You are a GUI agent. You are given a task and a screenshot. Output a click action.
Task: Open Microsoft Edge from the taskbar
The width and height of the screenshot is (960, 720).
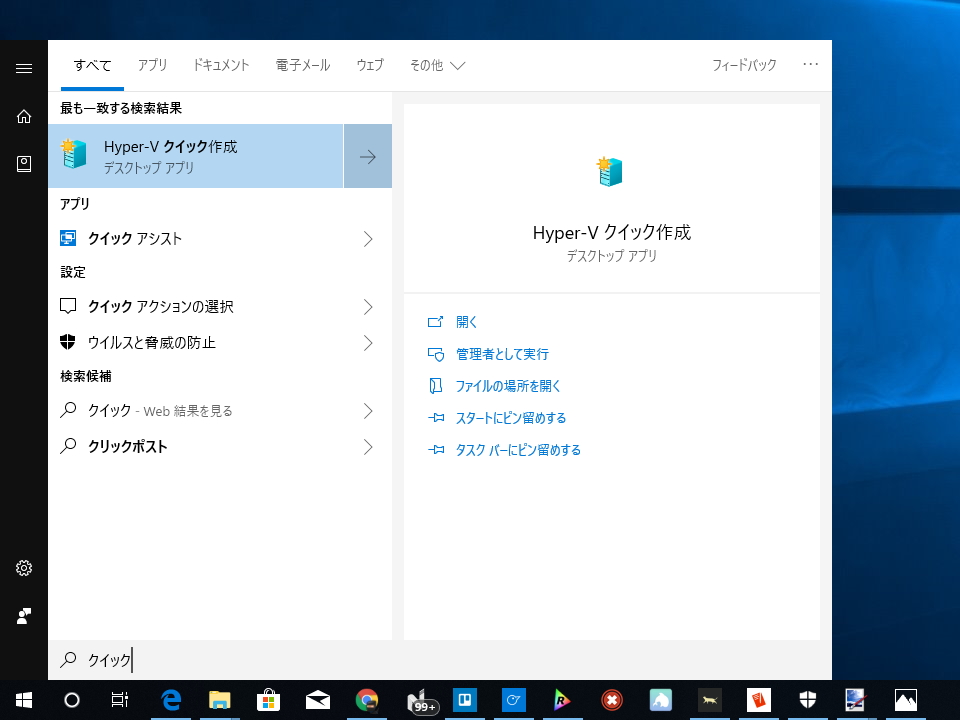click(x=171, y=699)
